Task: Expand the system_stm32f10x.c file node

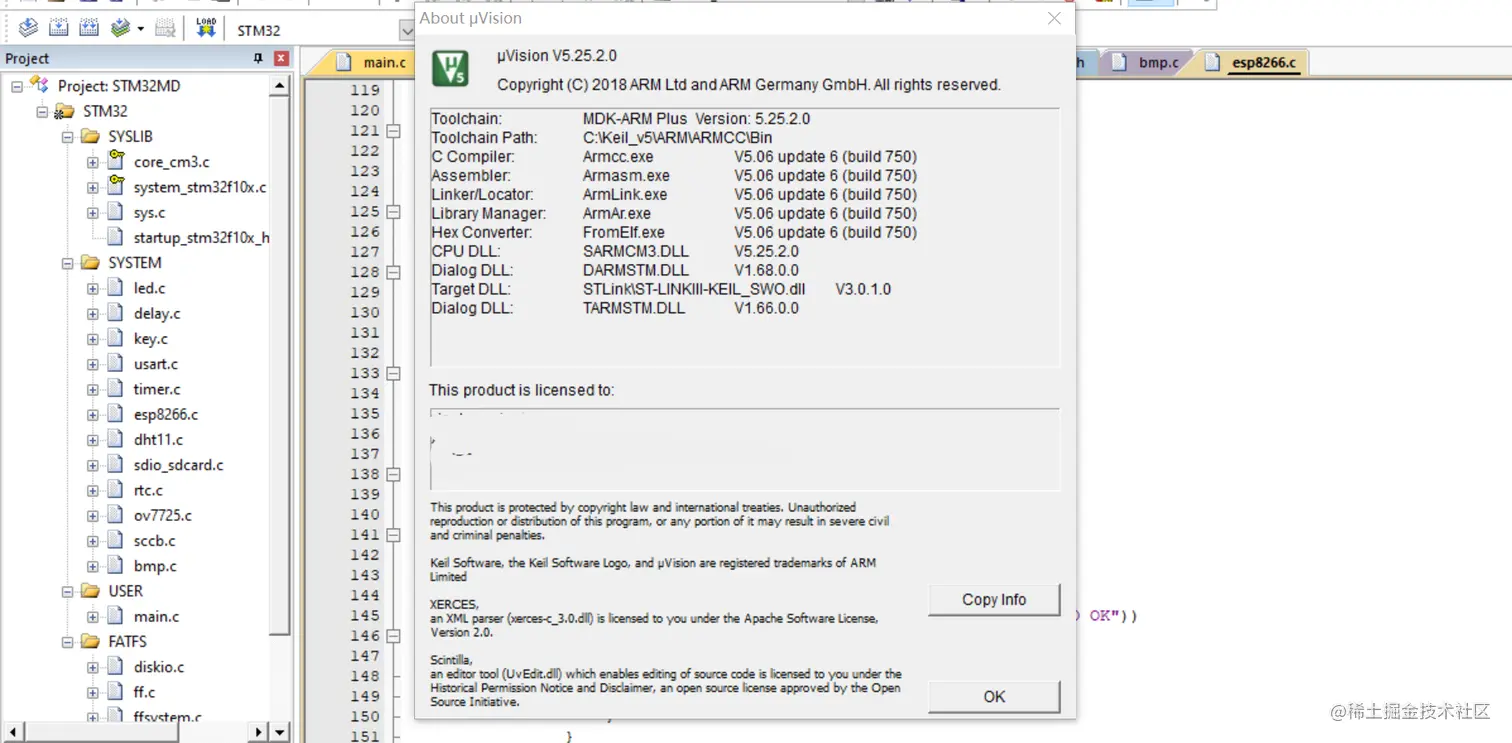Action: point(93,187)
